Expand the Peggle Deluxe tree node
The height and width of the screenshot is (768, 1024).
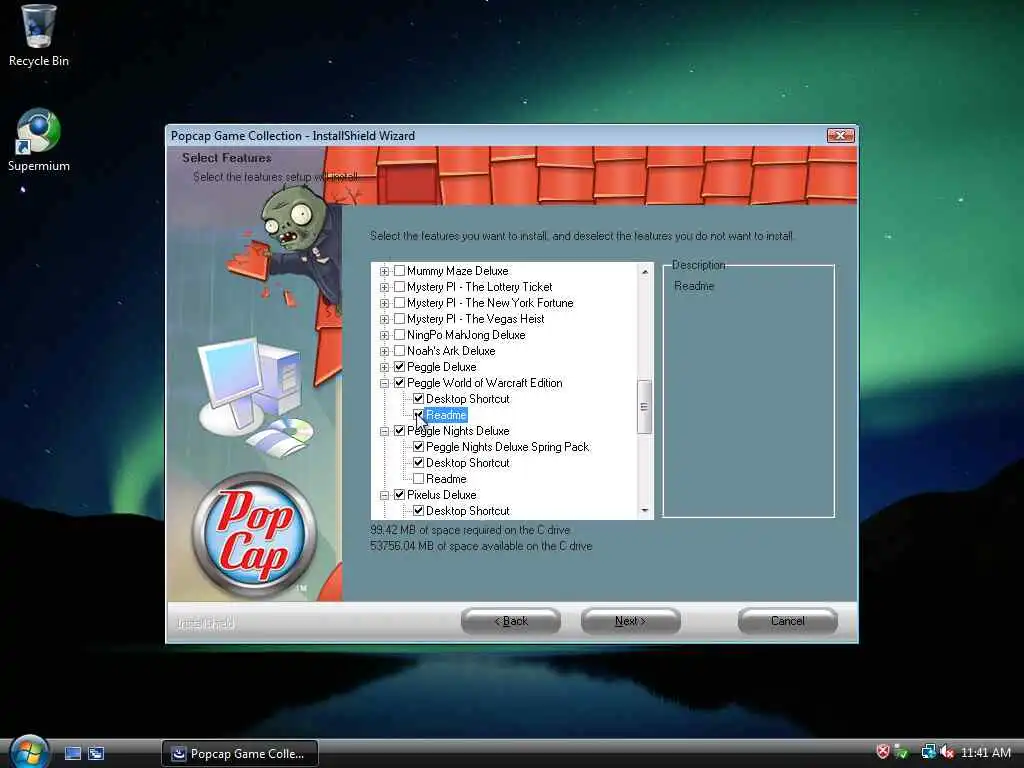(x=384, y=367)
